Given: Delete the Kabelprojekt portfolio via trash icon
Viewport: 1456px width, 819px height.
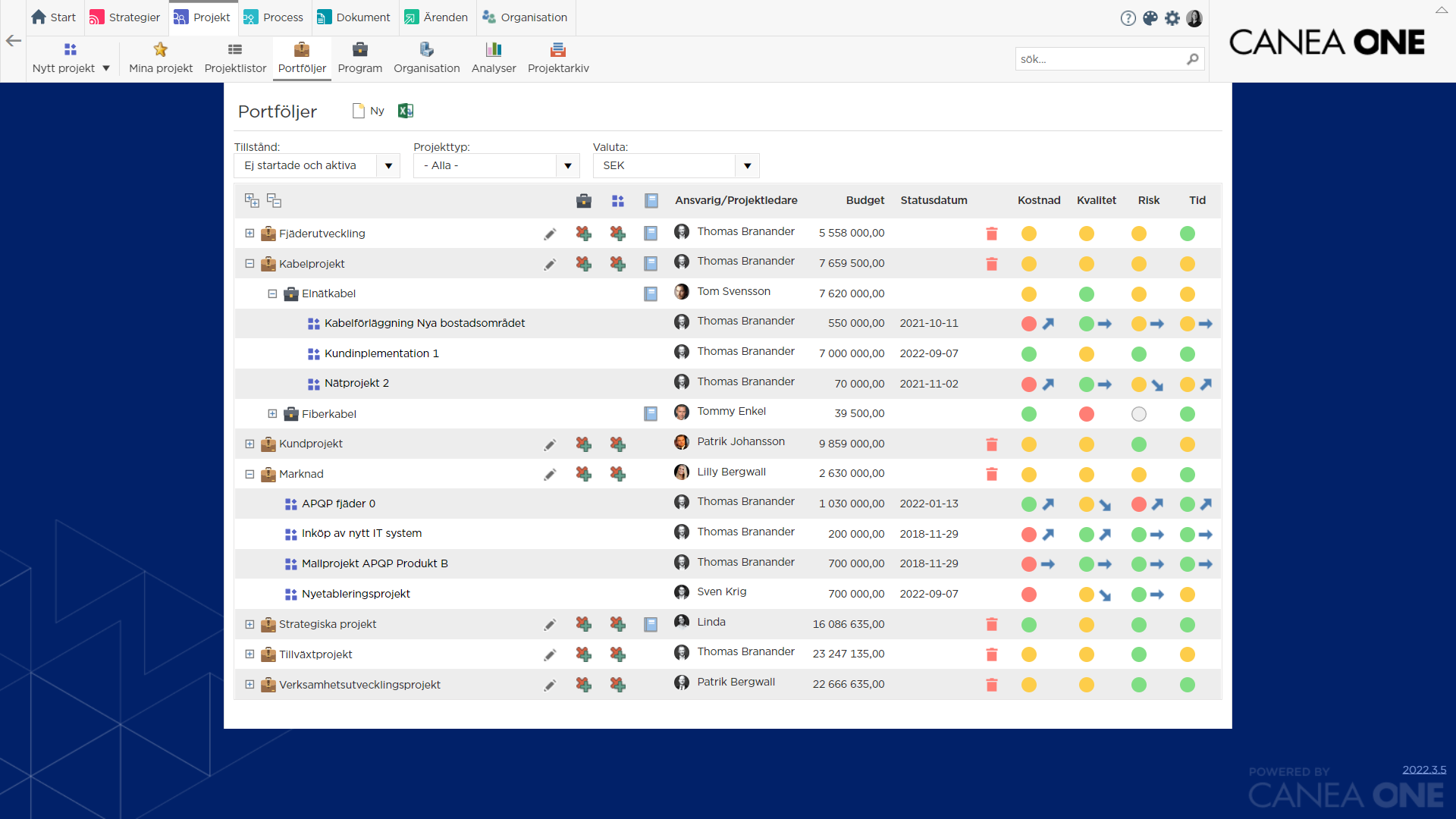Looking at the screenshot, I should click(991, 264).
